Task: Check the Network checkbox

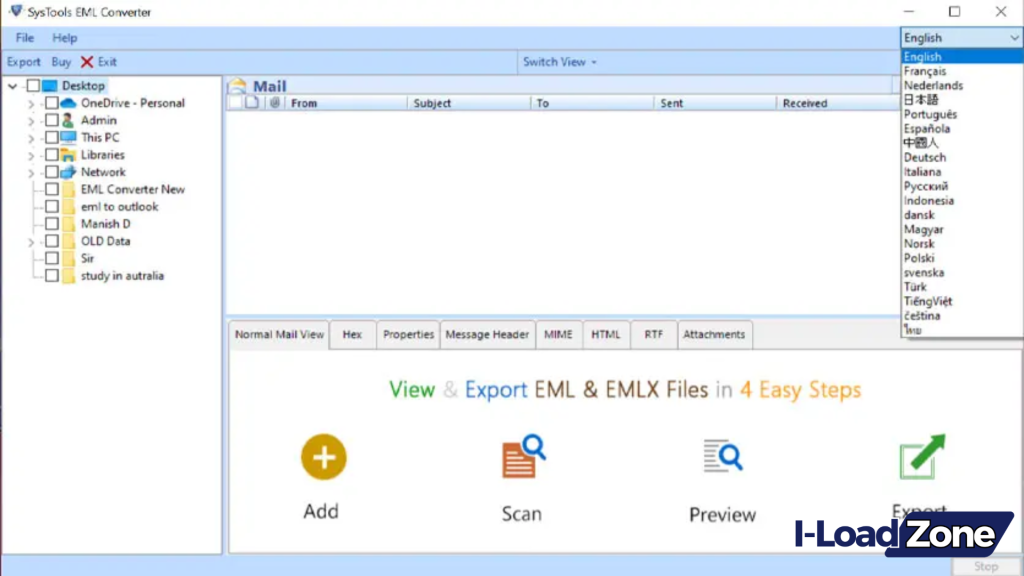Action: [x=52, y=172]
